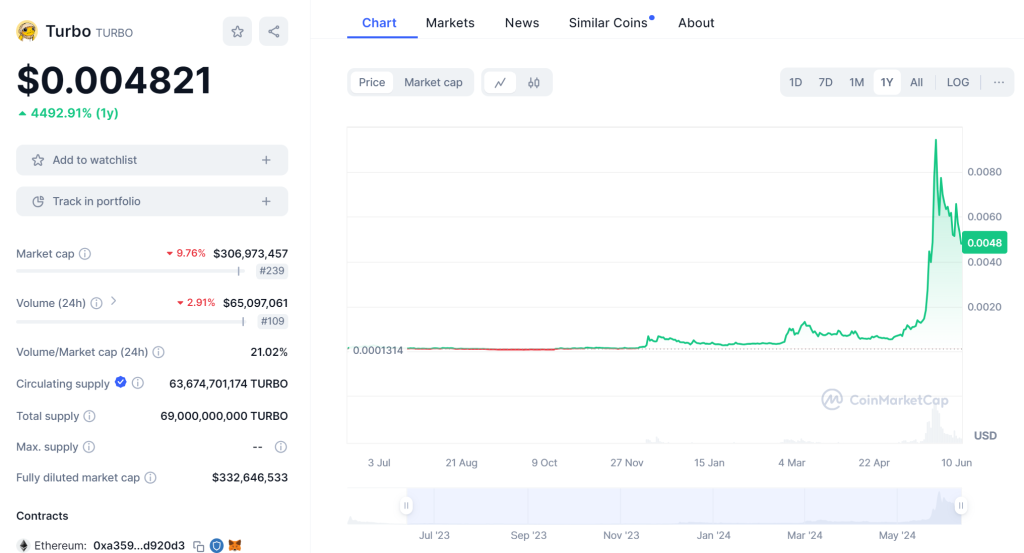Select the Market cap chart toggle
This screenshot has width=1024, height=553.
click(x=433, y=82)
